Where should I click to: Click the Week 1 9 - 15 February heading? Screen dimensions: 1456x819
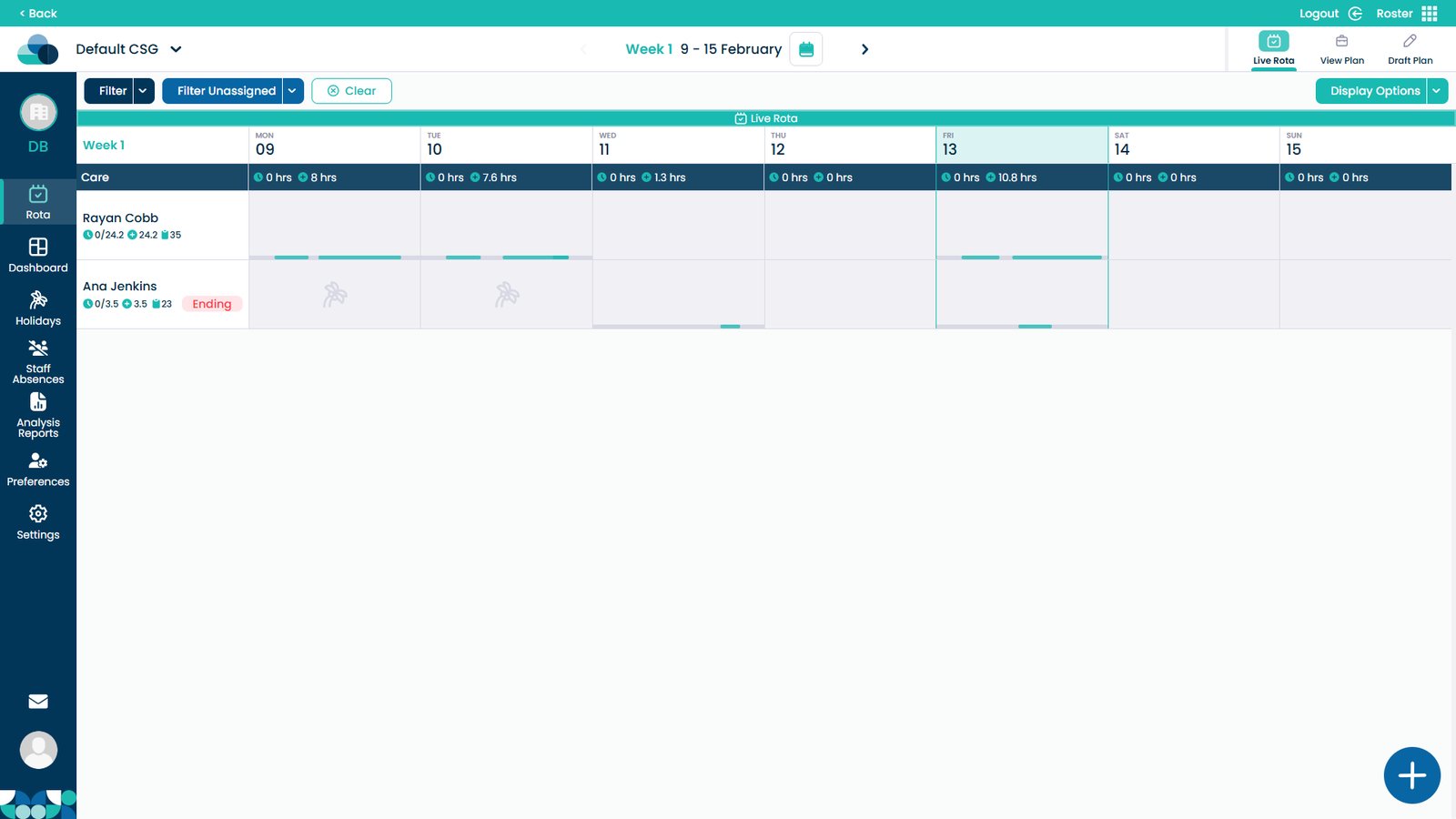coord(703,49)
